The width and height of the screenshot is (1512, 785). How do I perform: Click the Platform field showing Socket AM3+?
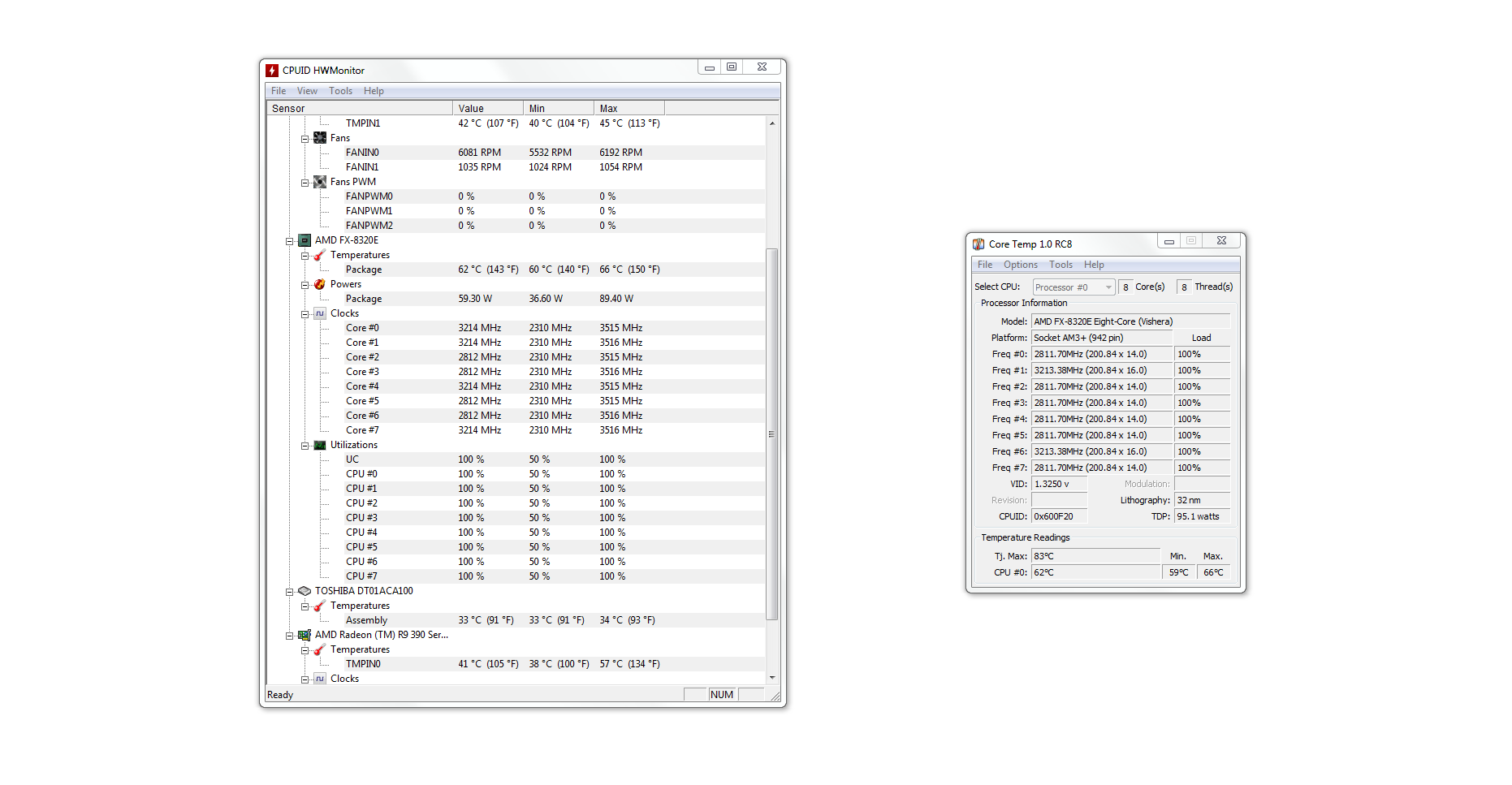point(1103,338)
